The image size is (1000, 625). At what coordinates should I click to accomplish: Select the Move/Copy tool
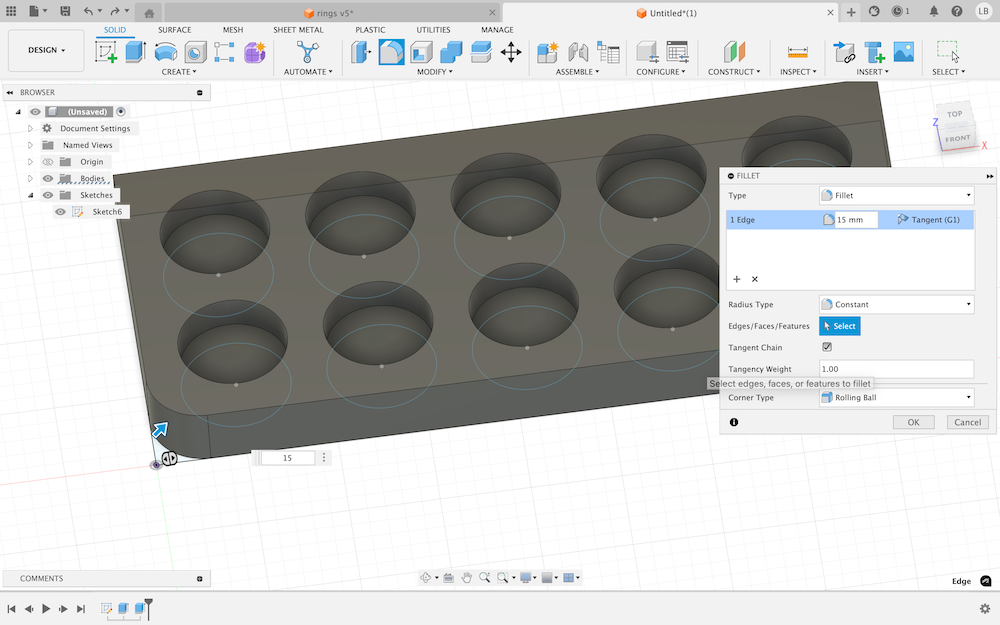coord(511,52)
